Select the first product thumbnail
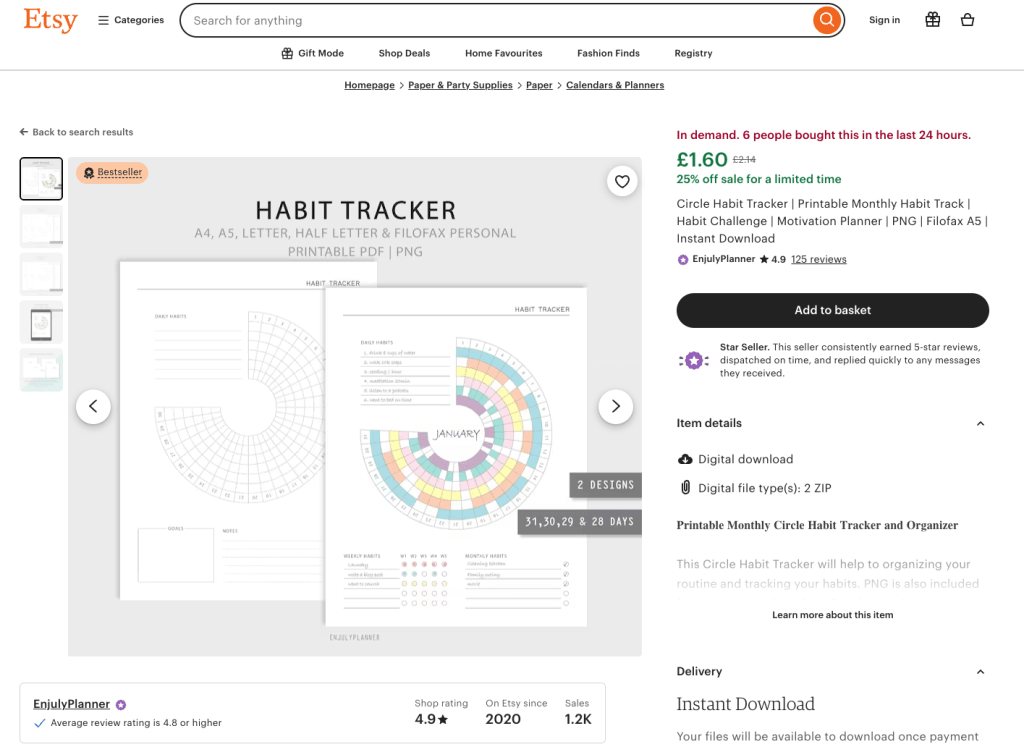 click(41, 179)
